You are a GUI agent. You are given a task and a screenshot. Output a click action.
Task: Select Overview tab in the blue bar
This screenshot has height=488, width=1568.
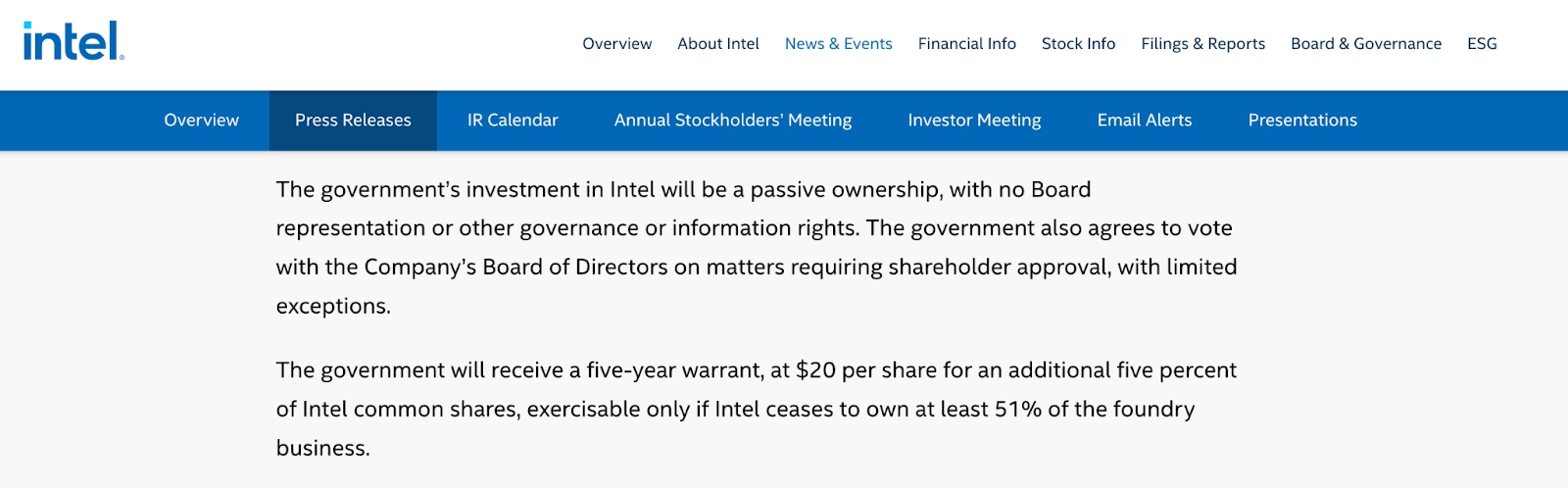[201, 121]
